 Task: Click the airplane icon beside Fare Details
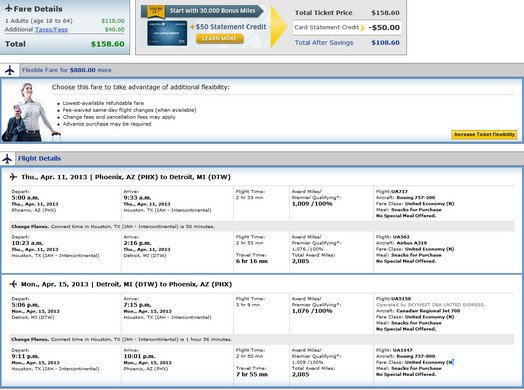9,8
